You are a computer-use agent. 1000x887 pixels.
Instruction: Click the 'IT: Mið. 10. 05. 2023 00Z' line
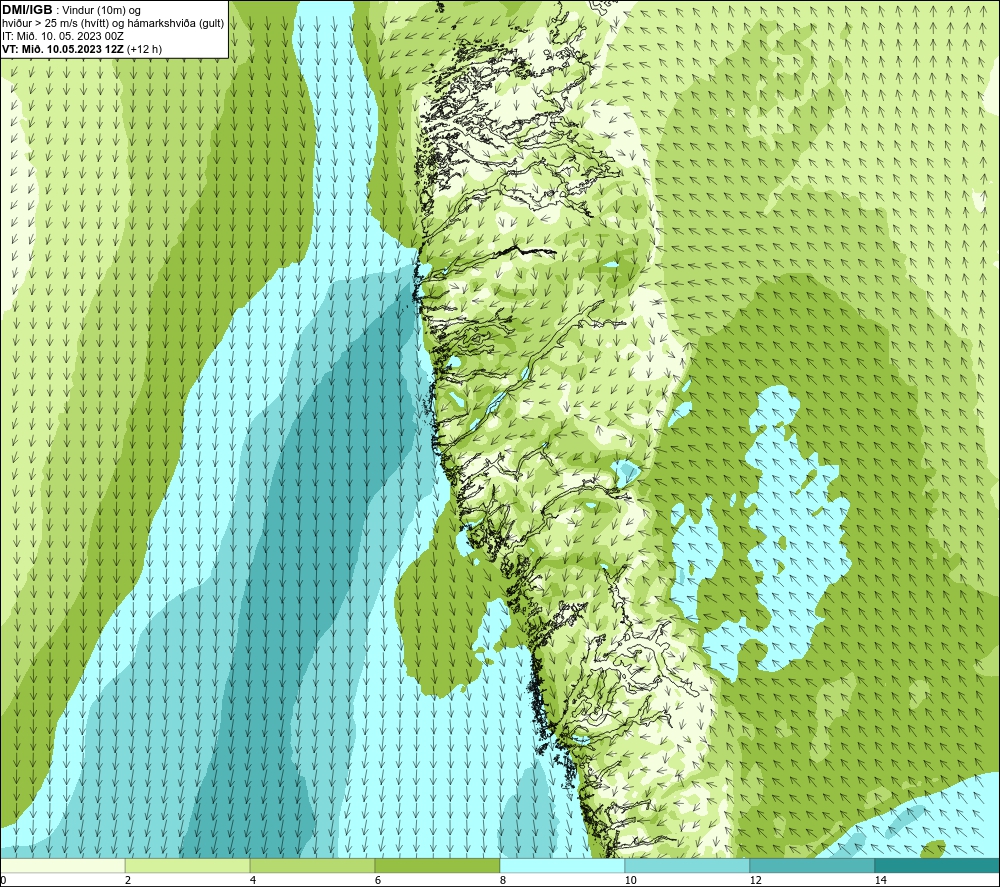point(63,36)
